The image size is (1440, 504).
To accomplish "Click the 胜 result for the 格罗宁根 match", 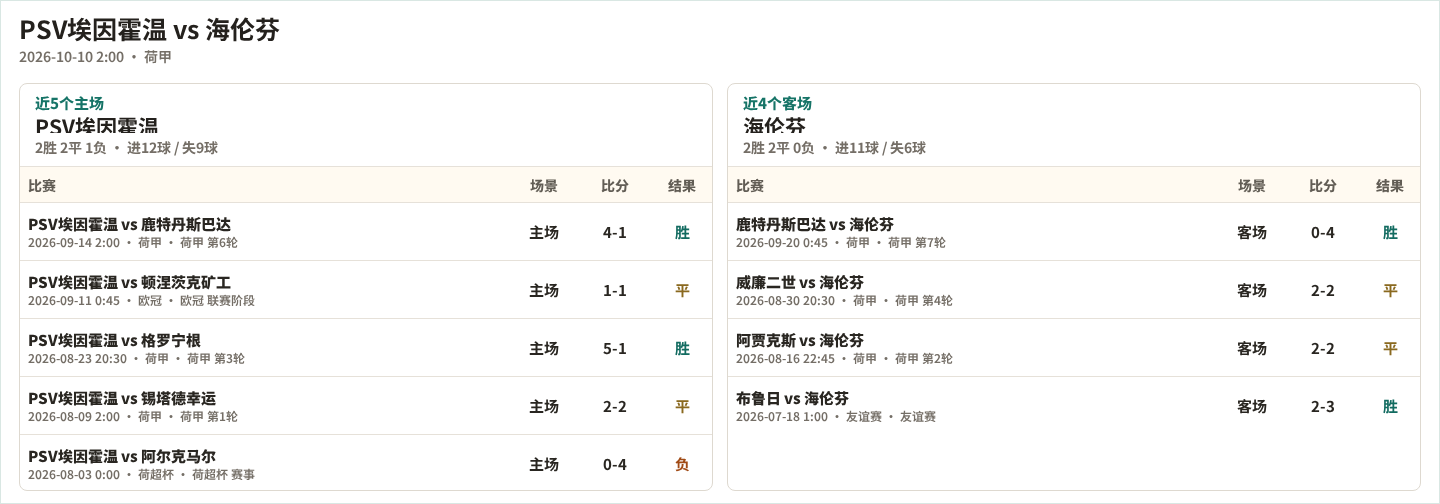I will click(682, 349).
